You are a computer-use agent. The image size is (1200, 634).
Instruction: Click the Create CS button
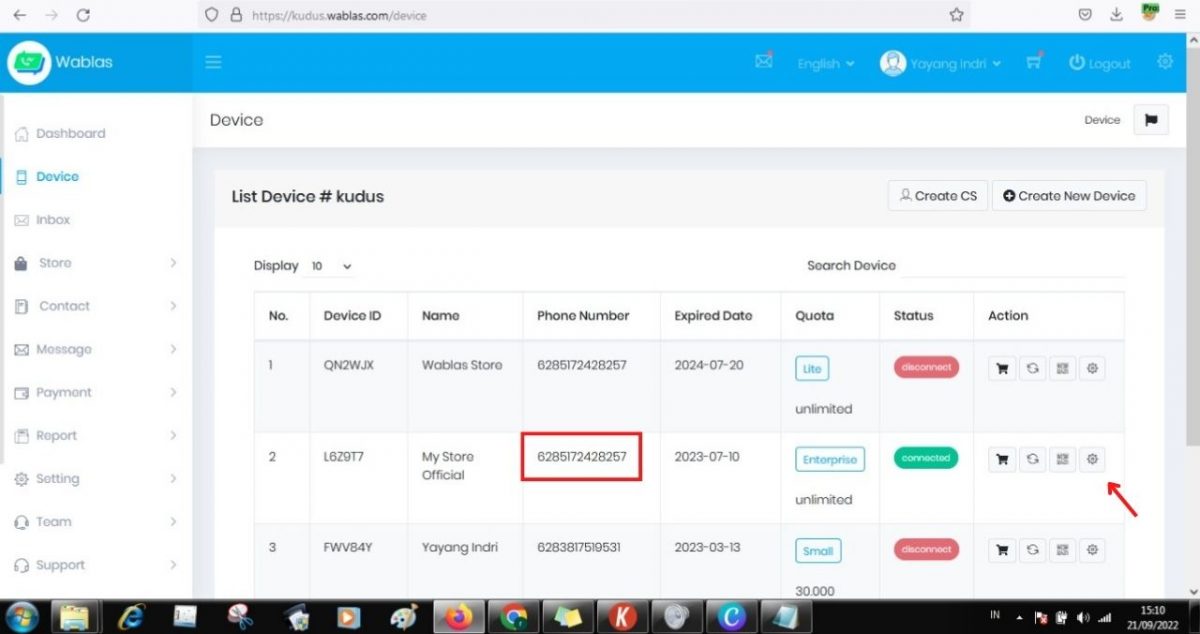[937, 195]
